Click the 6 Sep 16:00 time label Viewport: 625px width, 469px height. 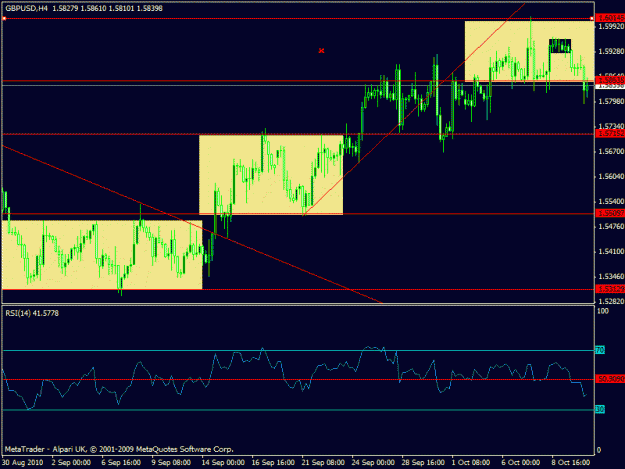[121, 463]
